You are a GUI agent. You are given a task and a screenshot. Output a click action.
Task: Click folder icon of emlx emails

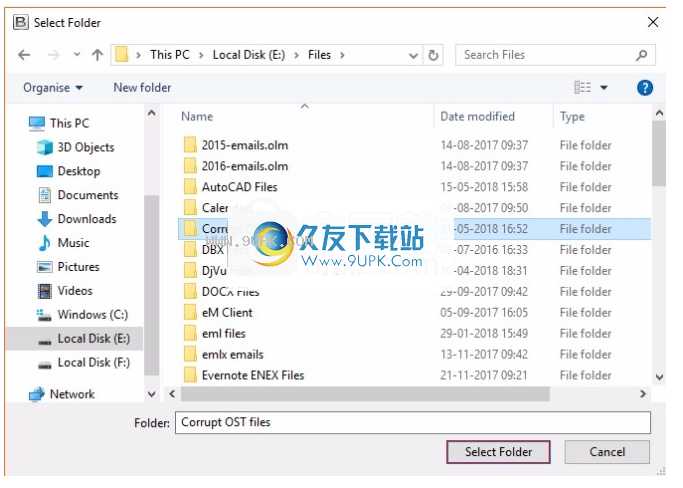[x=190, y=354]
